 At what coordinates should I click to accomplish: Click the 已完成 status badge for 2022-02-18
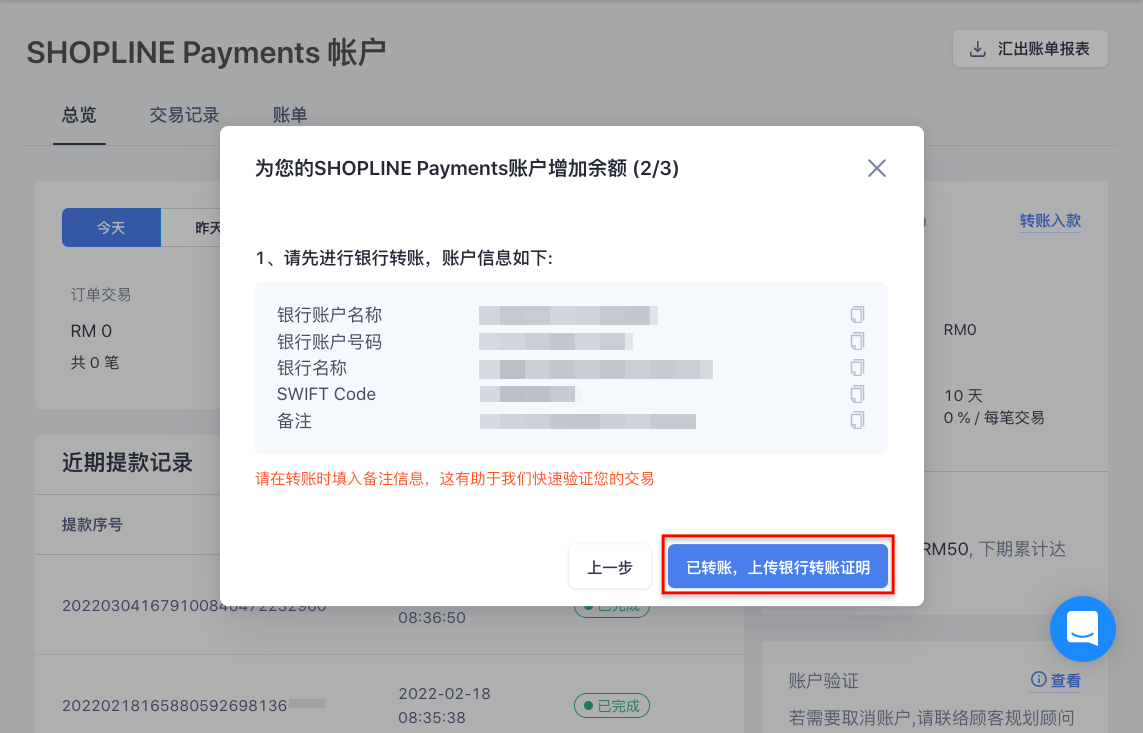[612, 705]
